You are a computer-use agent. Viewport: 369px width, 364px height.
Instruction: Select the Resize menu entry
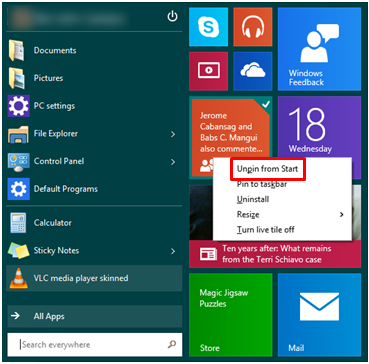coord(248,215)
